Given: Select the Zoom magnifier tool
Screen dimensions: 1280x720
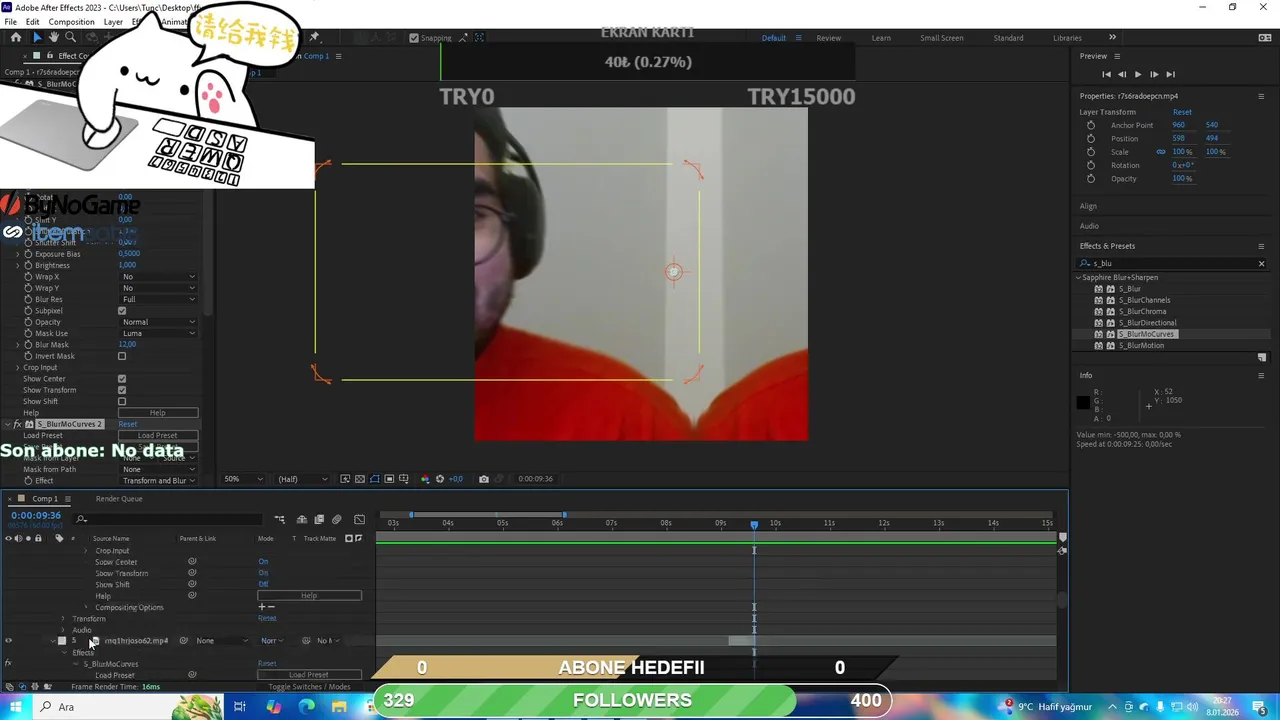Looking at the screenshot, I should [x=70, y=38].
